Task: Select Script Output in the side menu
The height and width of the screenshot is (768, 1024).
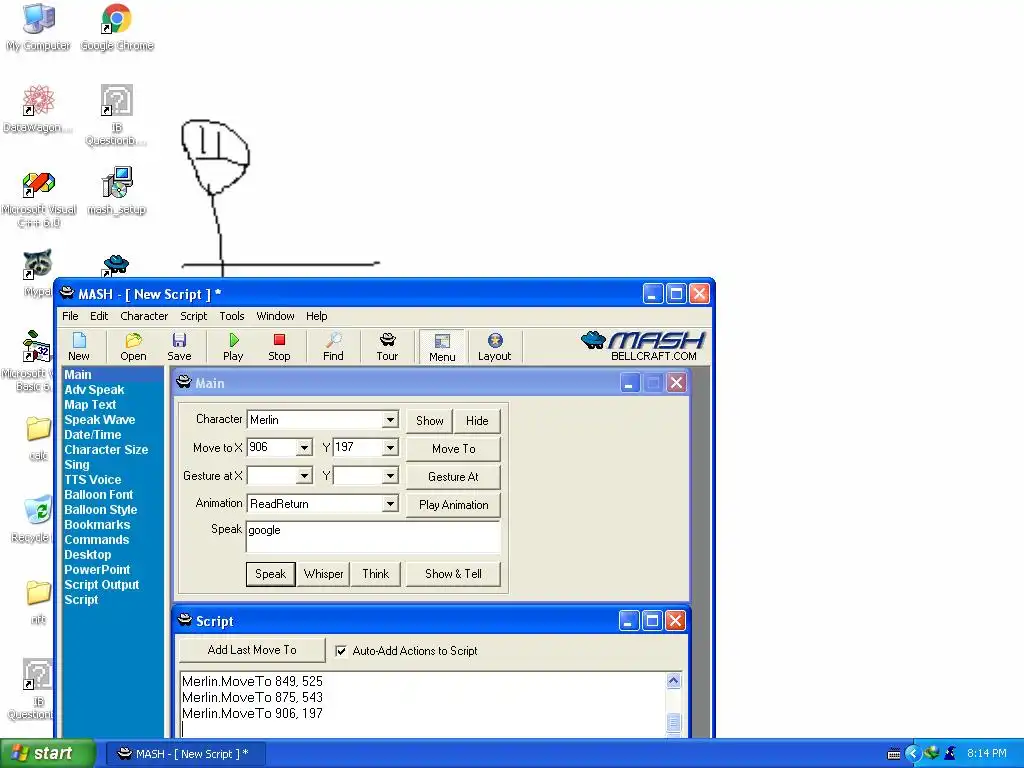Action: [x=101, y=585]
